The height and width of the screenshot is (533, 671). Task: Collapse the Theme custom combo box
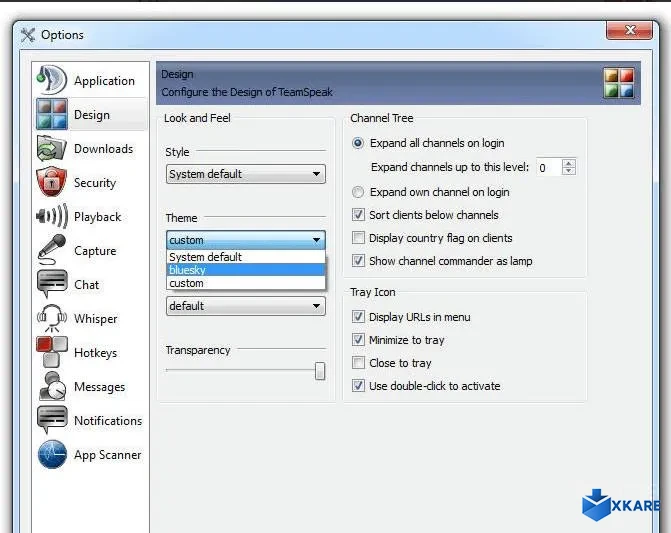(246, 240)
